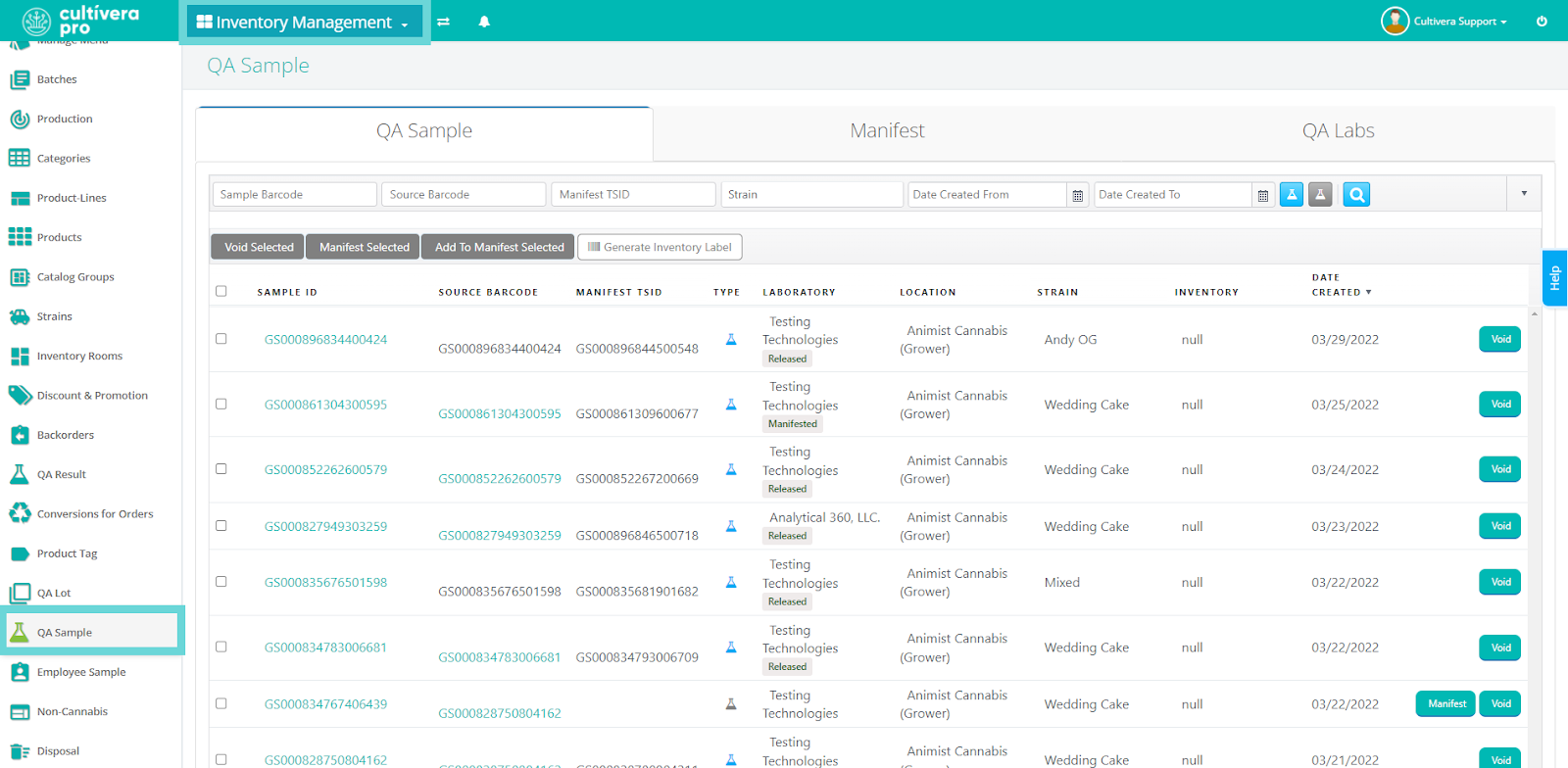
Task: Select Product-Lines sidebar icon
Action: coord(20,198)
